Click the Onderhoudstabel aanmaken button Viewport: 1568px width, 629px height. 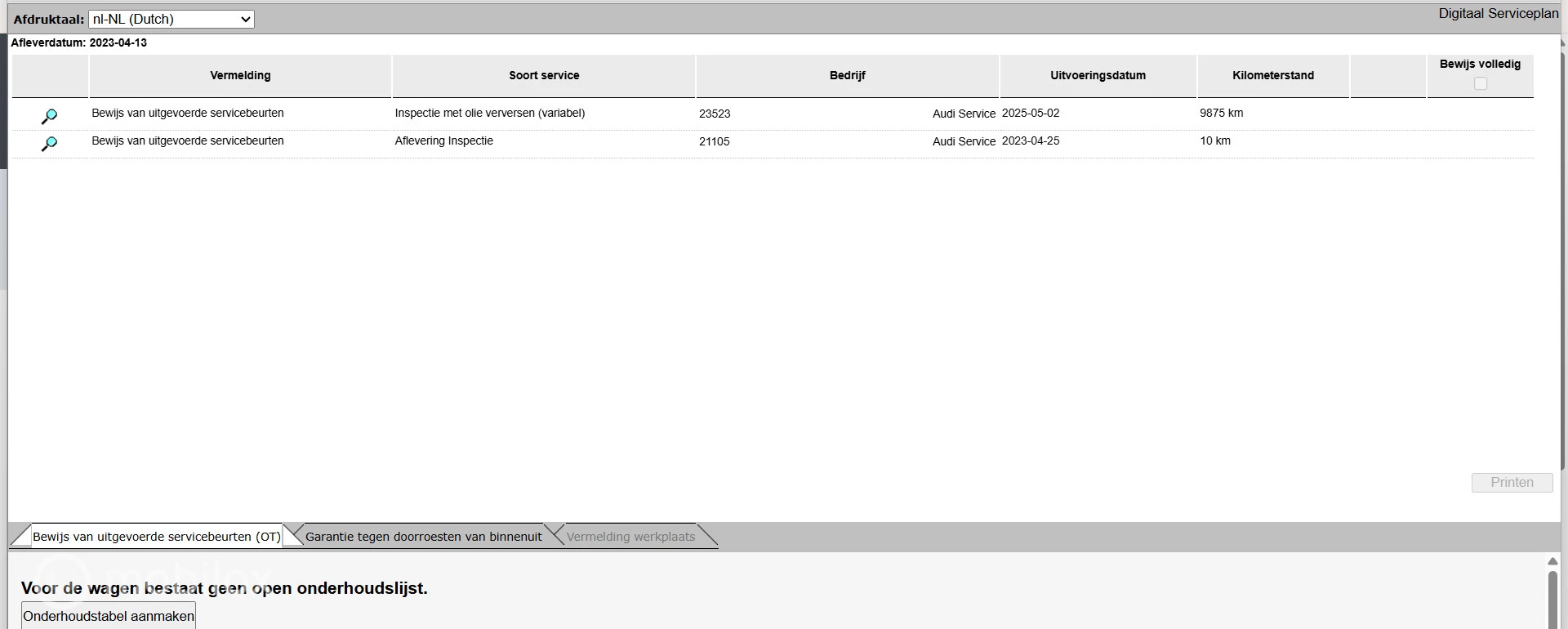pyautogui.click(x=109, y=616)
